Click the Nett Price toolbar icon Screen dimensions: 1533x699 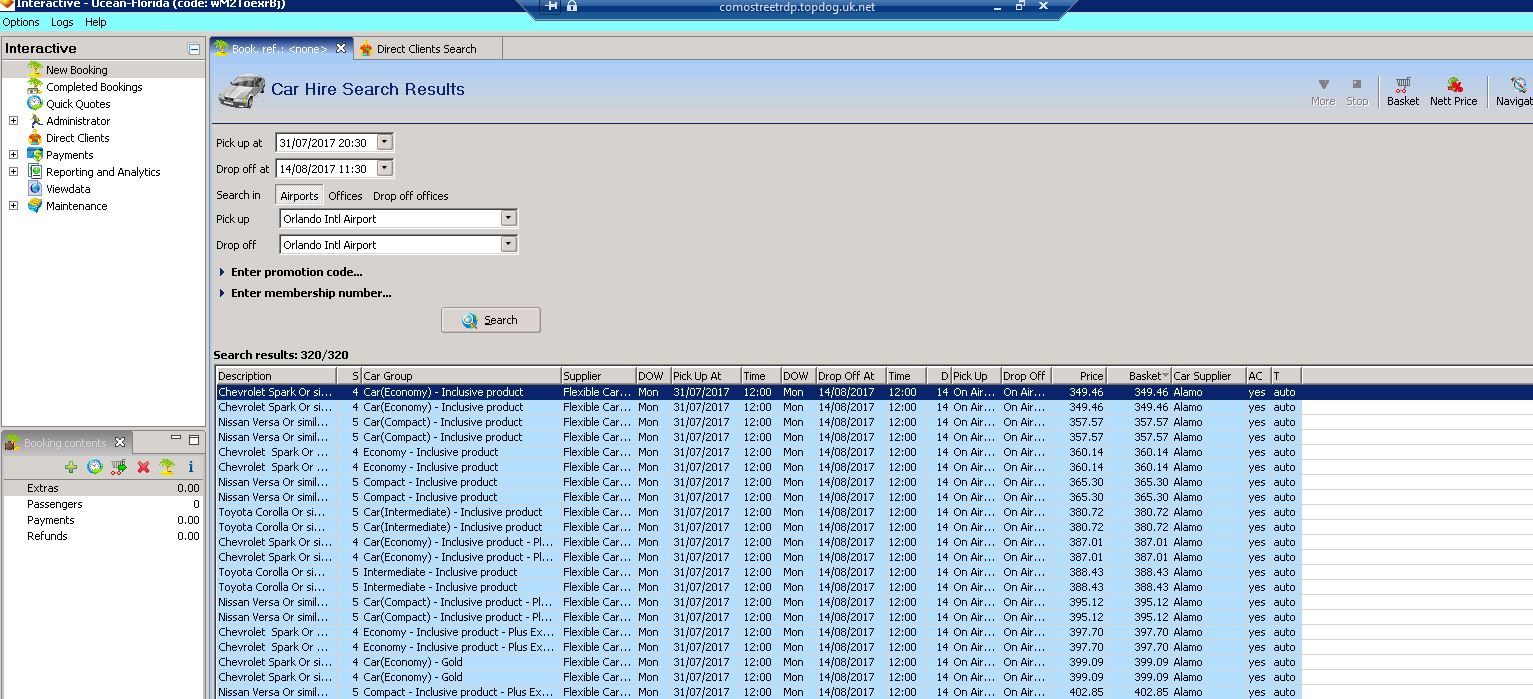coord(1453,92)
